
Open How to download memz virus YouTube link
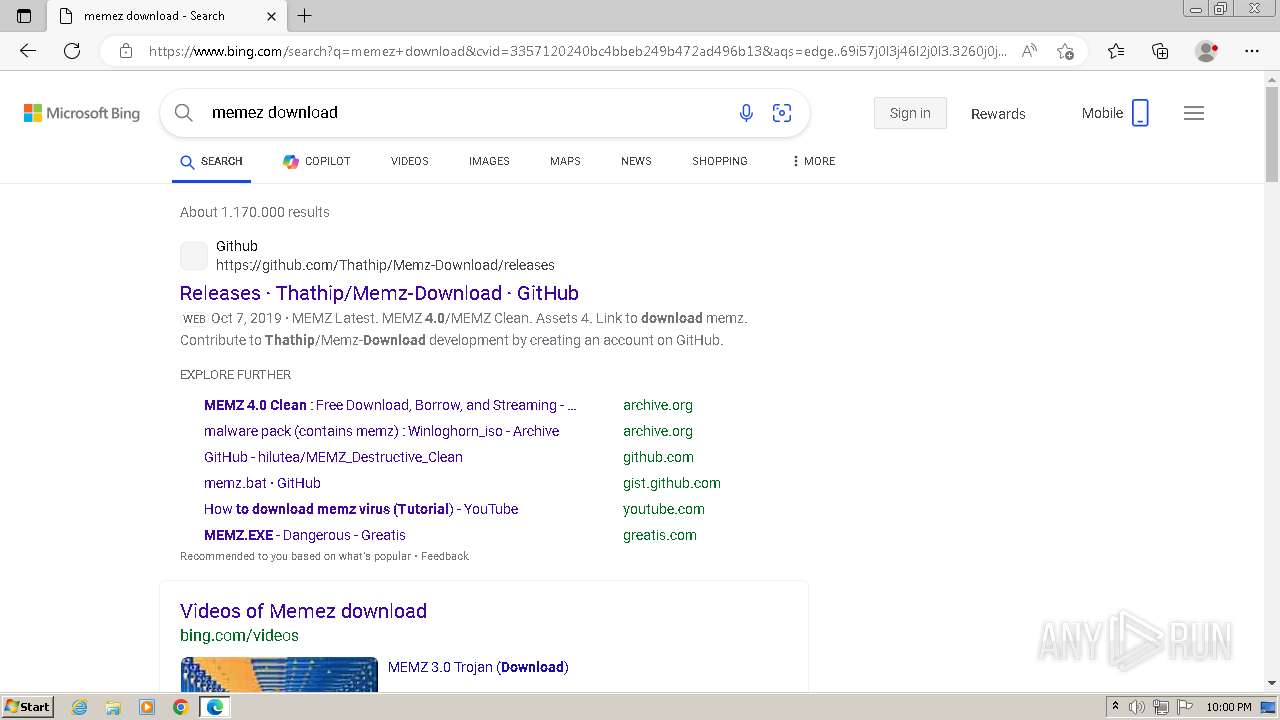(x=361, y=509)
